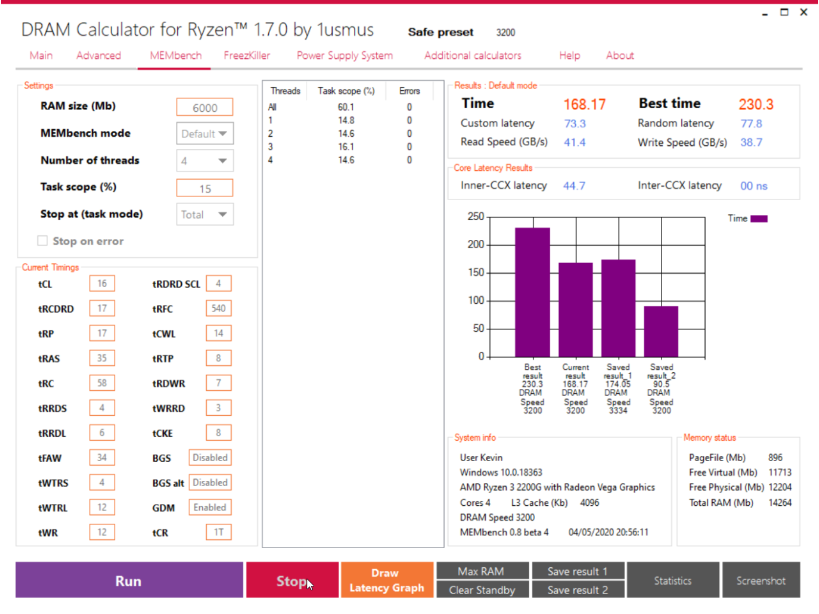
Task: Click the tRAS value 35 field
Action: click(x=102, y=358)
